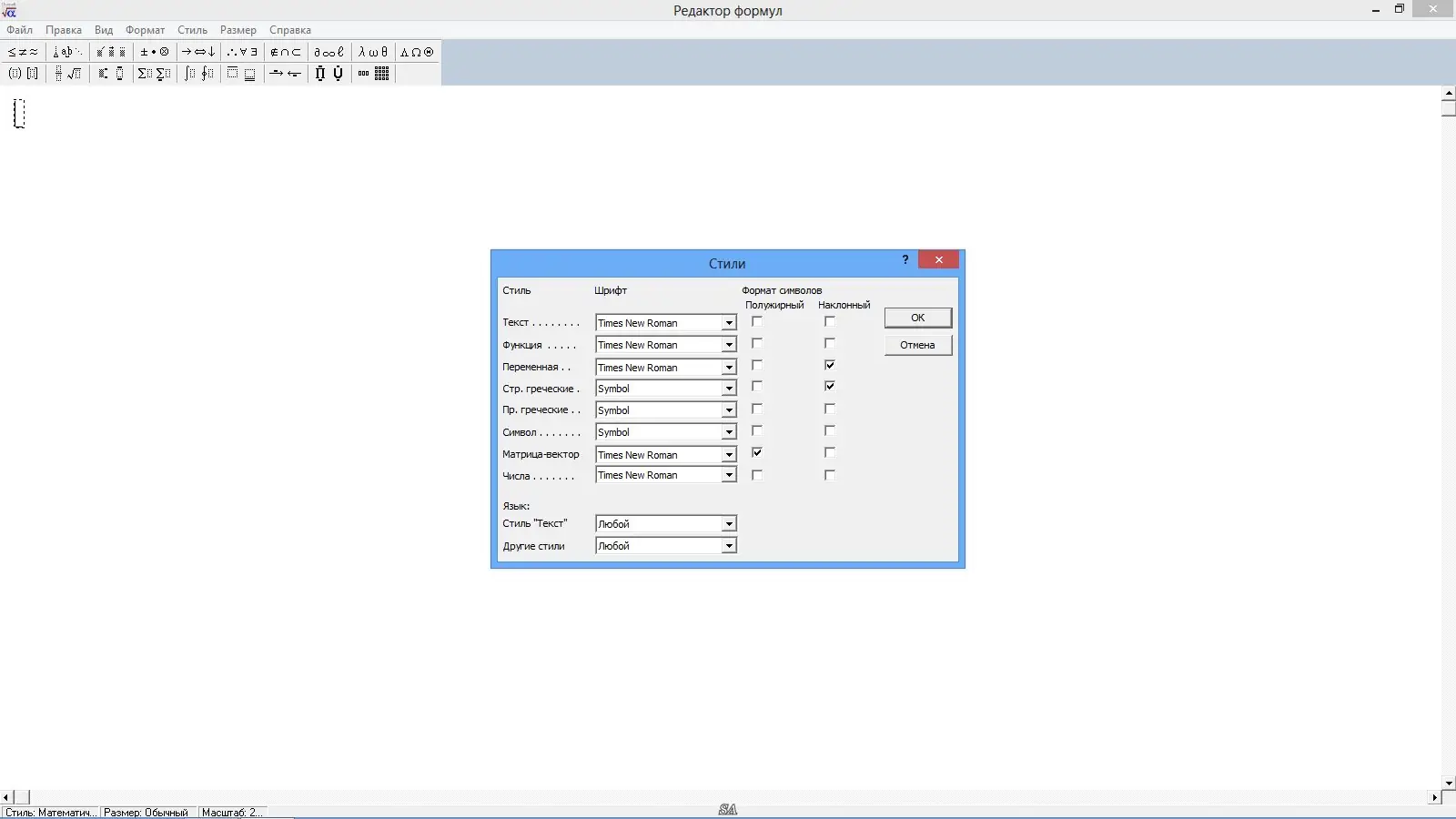Open the summation templates palette (Σ)

(x=153, y=74)
